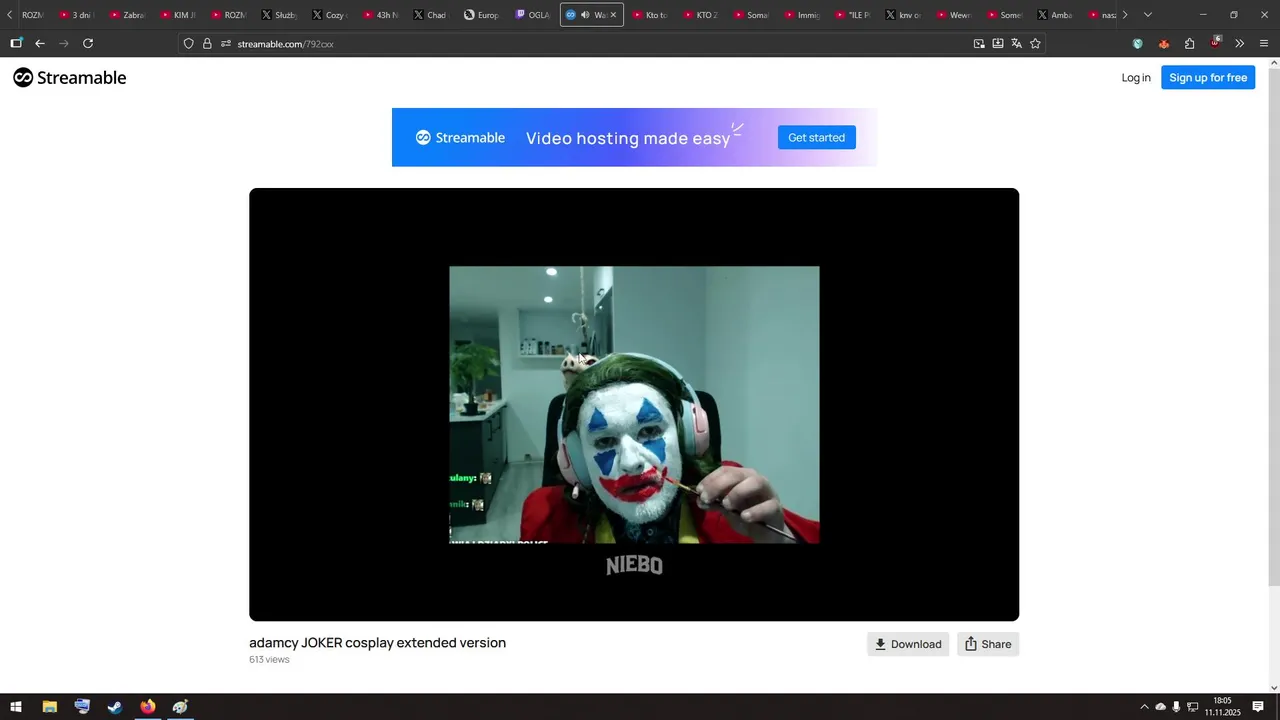Click the tracking protection shield icon

(x=188, y=44)
